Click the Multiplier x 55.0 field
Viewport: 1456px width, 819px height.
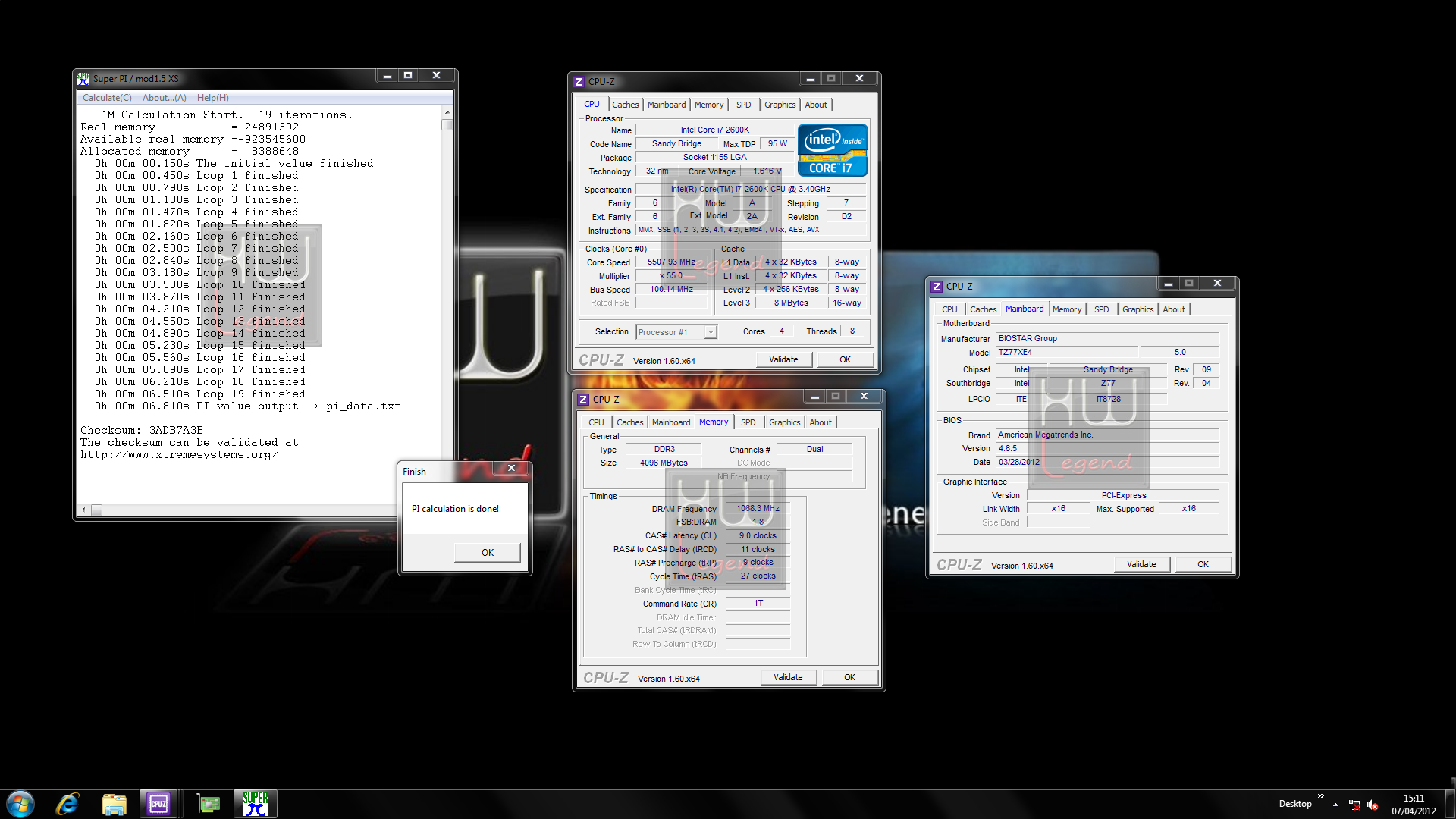(x=671, y=276)
